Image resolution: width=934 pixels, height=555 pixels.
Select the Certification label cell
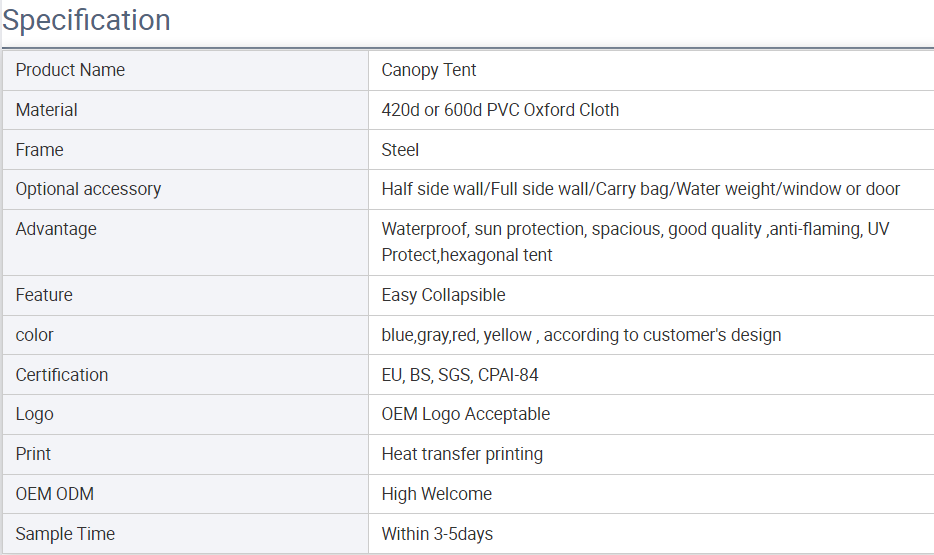click(x=186, y=375)
